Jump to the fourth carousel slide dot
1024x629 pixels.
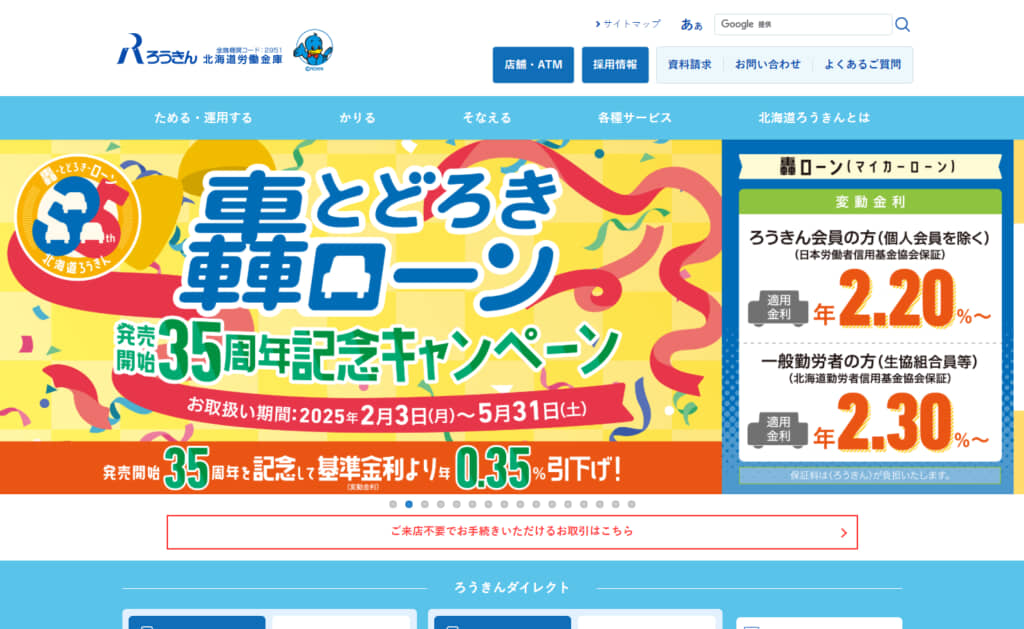(440, 504)
